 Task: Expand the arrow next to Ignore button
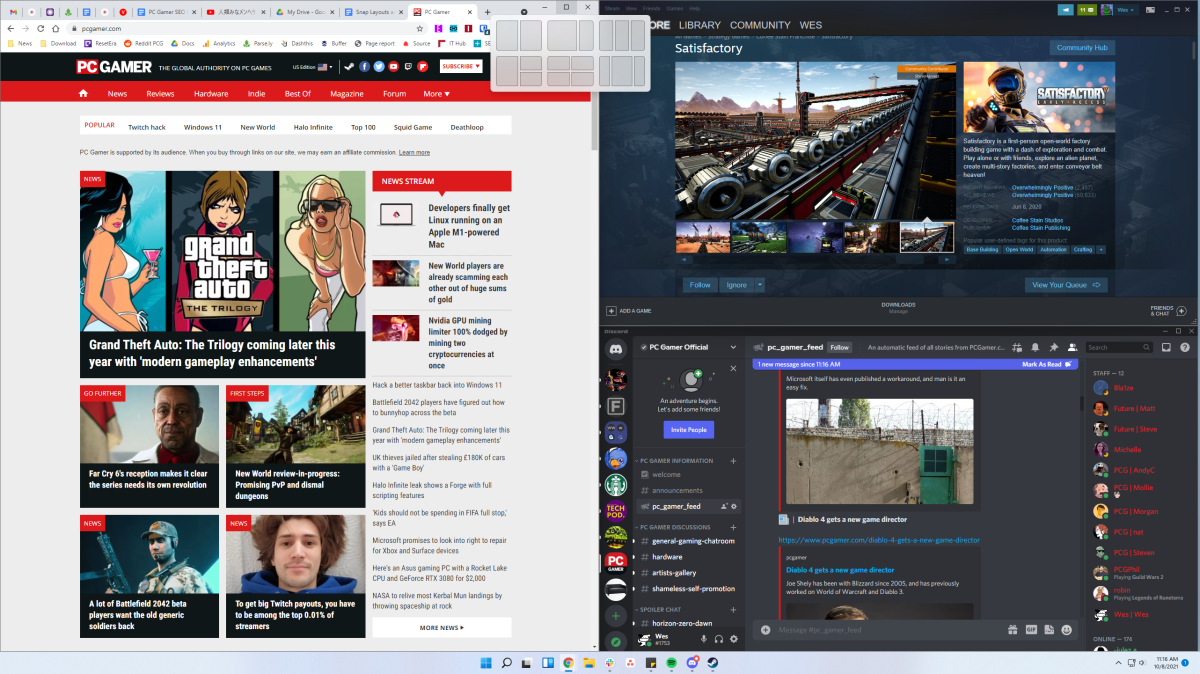760,285
